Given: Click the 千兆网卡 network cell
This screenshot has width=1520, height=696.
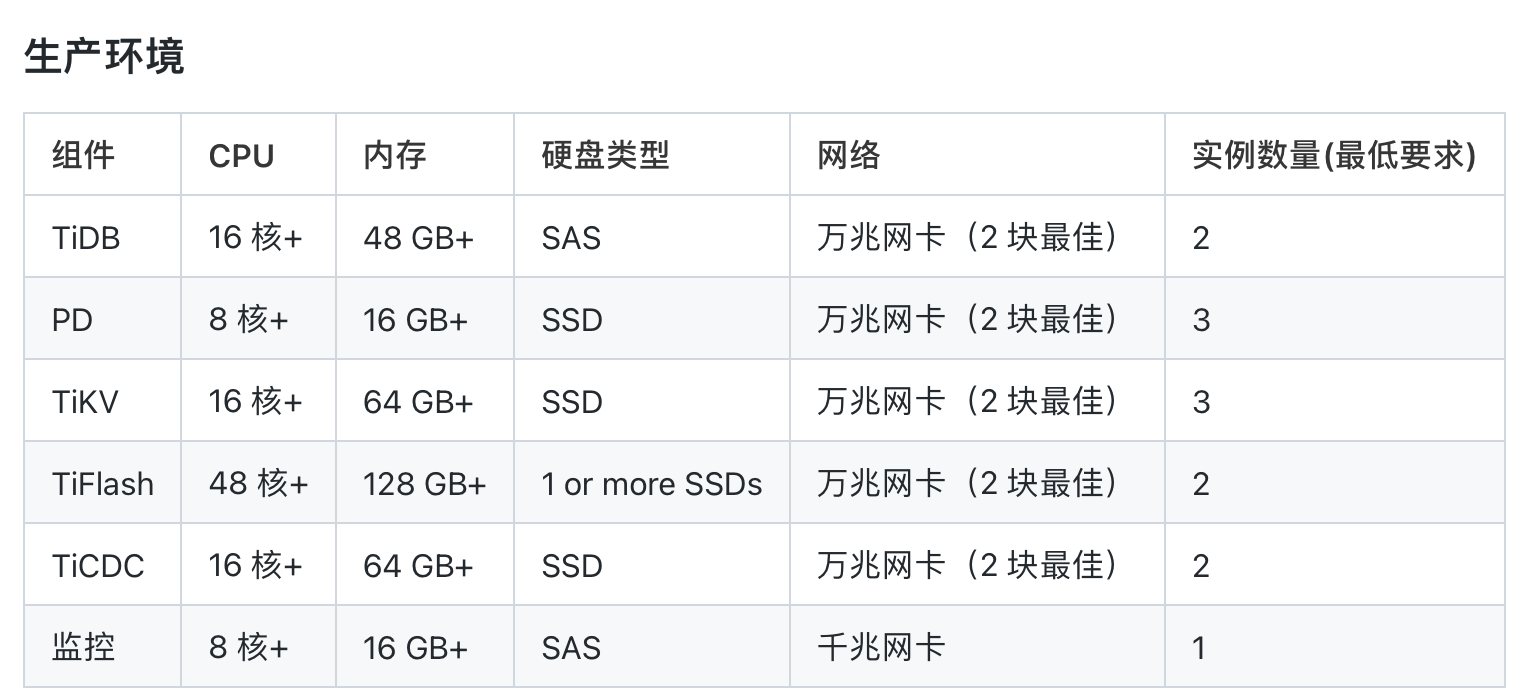Looking at the screenshot, I should tap(881, 648).
